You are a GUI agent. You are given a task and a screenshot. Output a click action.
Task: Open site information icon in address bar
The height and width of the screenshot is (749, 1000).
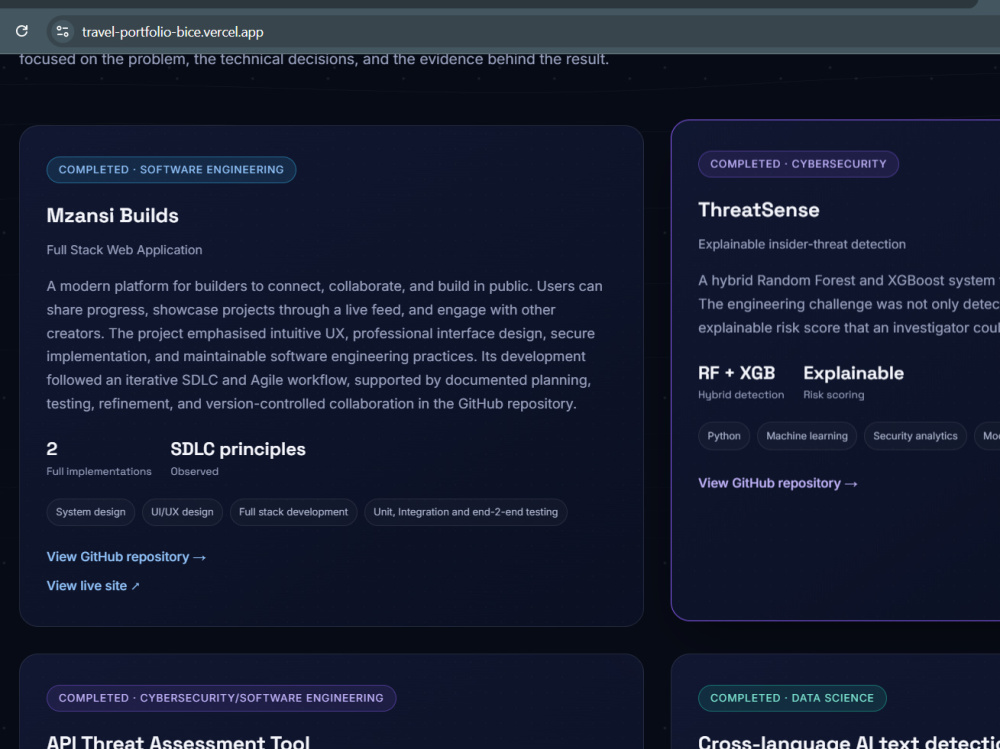62,31
